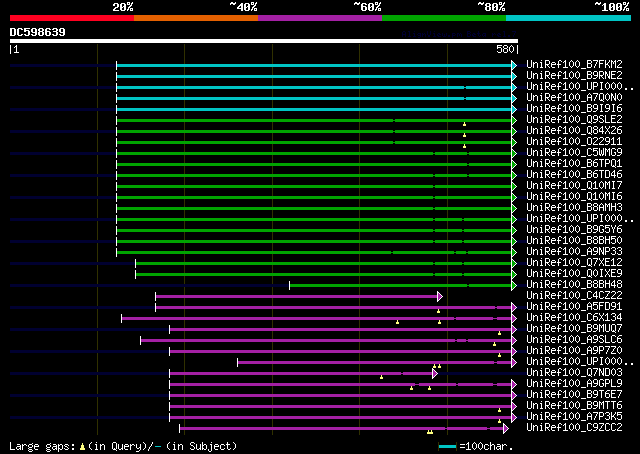The image size is (640, 454).
Task: Click the '(in Subject)' legend text
Action: click(202, 447)
